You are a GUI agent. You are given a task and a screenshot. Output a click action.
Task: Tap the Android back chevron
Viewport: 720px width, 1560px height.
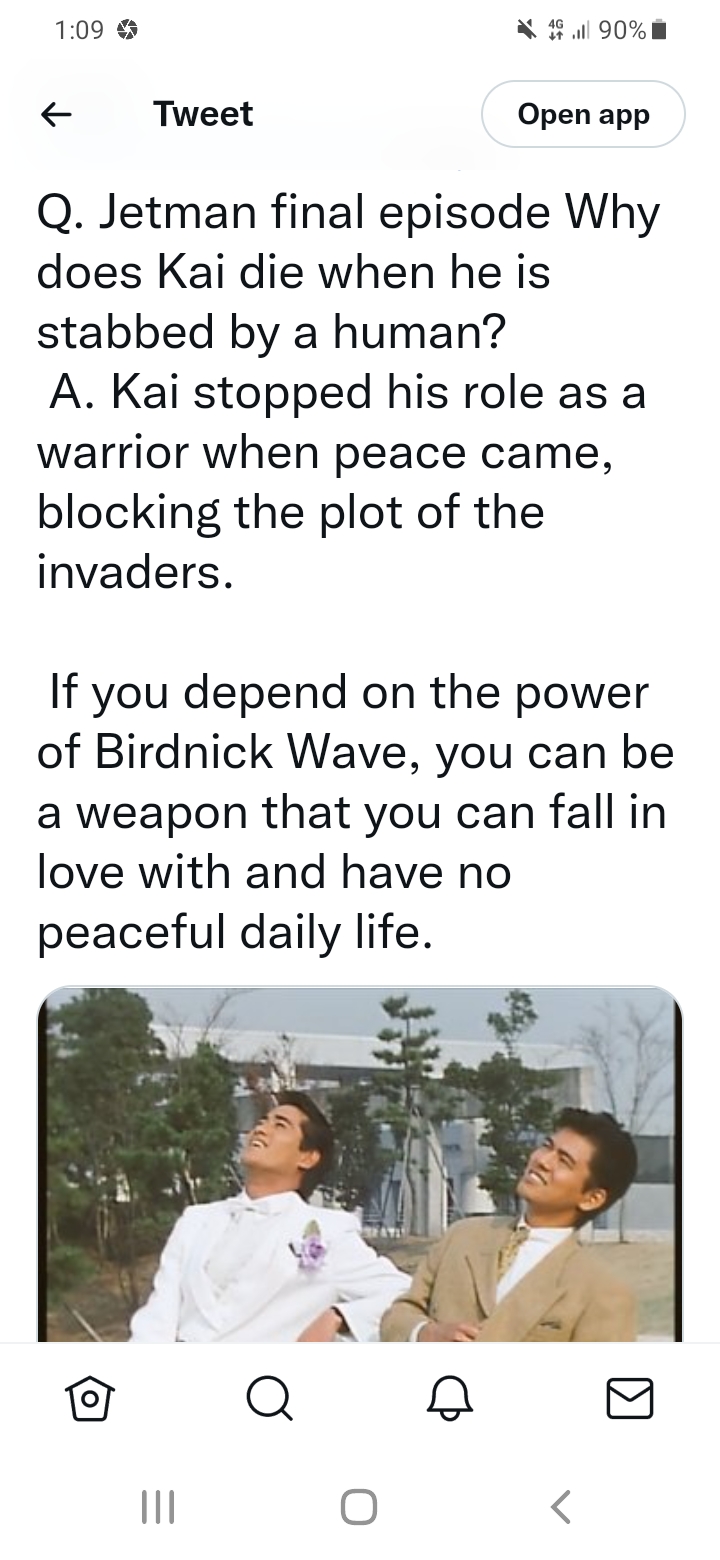point(561,1506)
